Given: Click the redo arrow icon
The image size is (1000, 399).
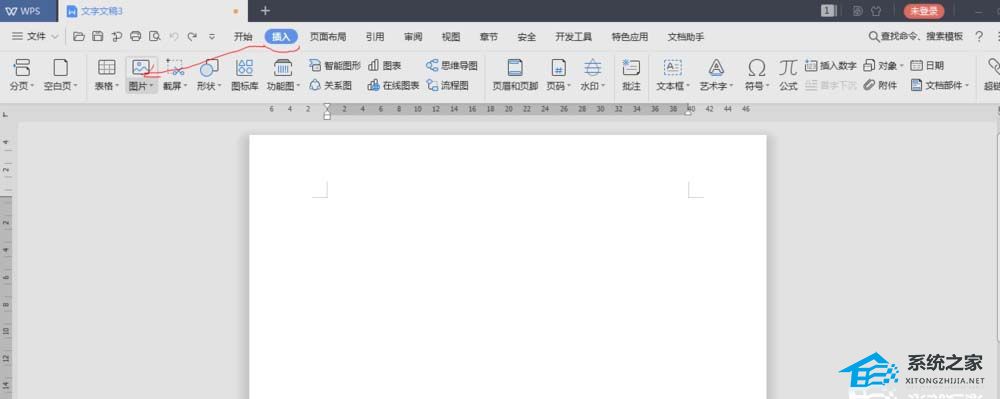Looking at the screenshot, I should click(x=192, y=37).
